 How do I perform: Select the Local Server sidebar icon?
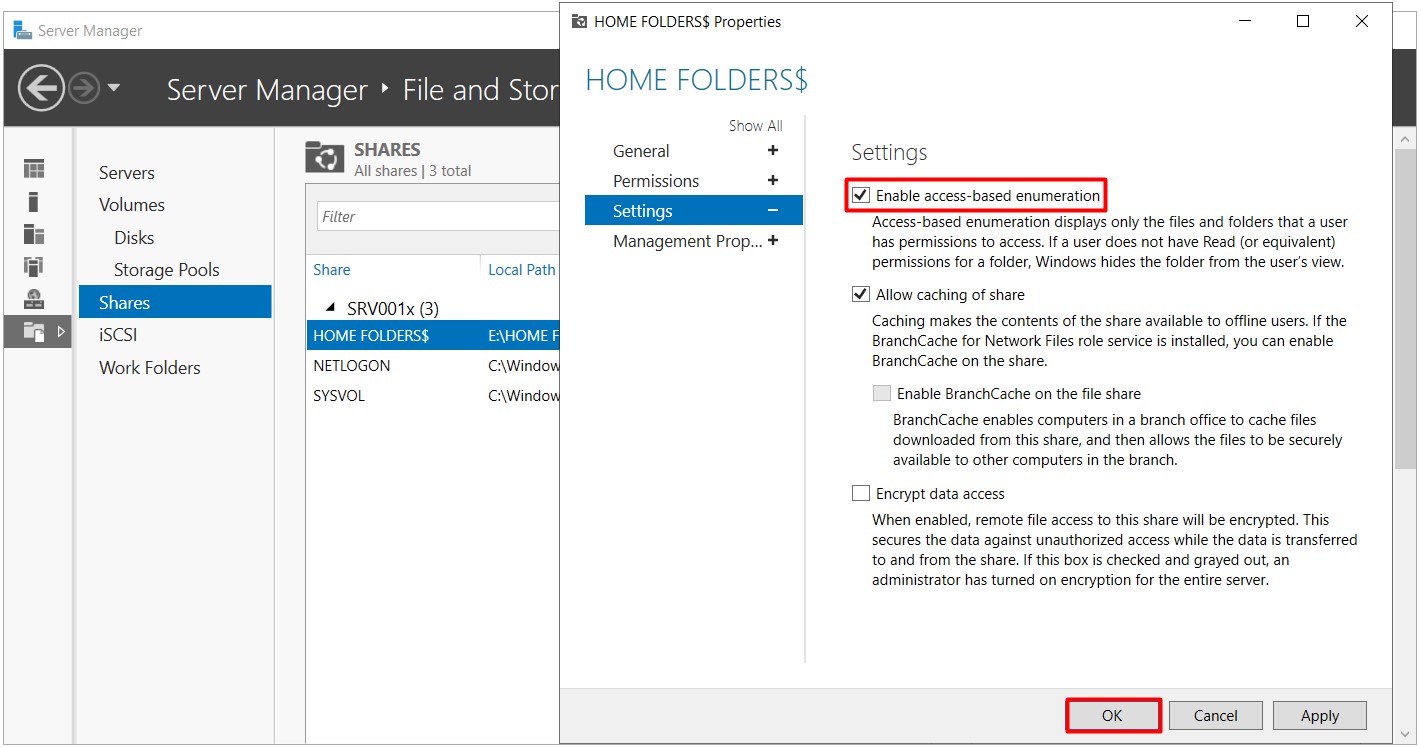[34, 202]
